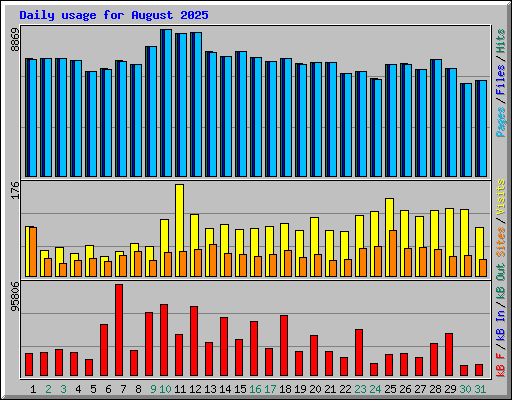Image resolution: width=512 pixels, height=400 pixels.
Task: Click the 'Hits' legend label
Action: (x=501, y=41)
